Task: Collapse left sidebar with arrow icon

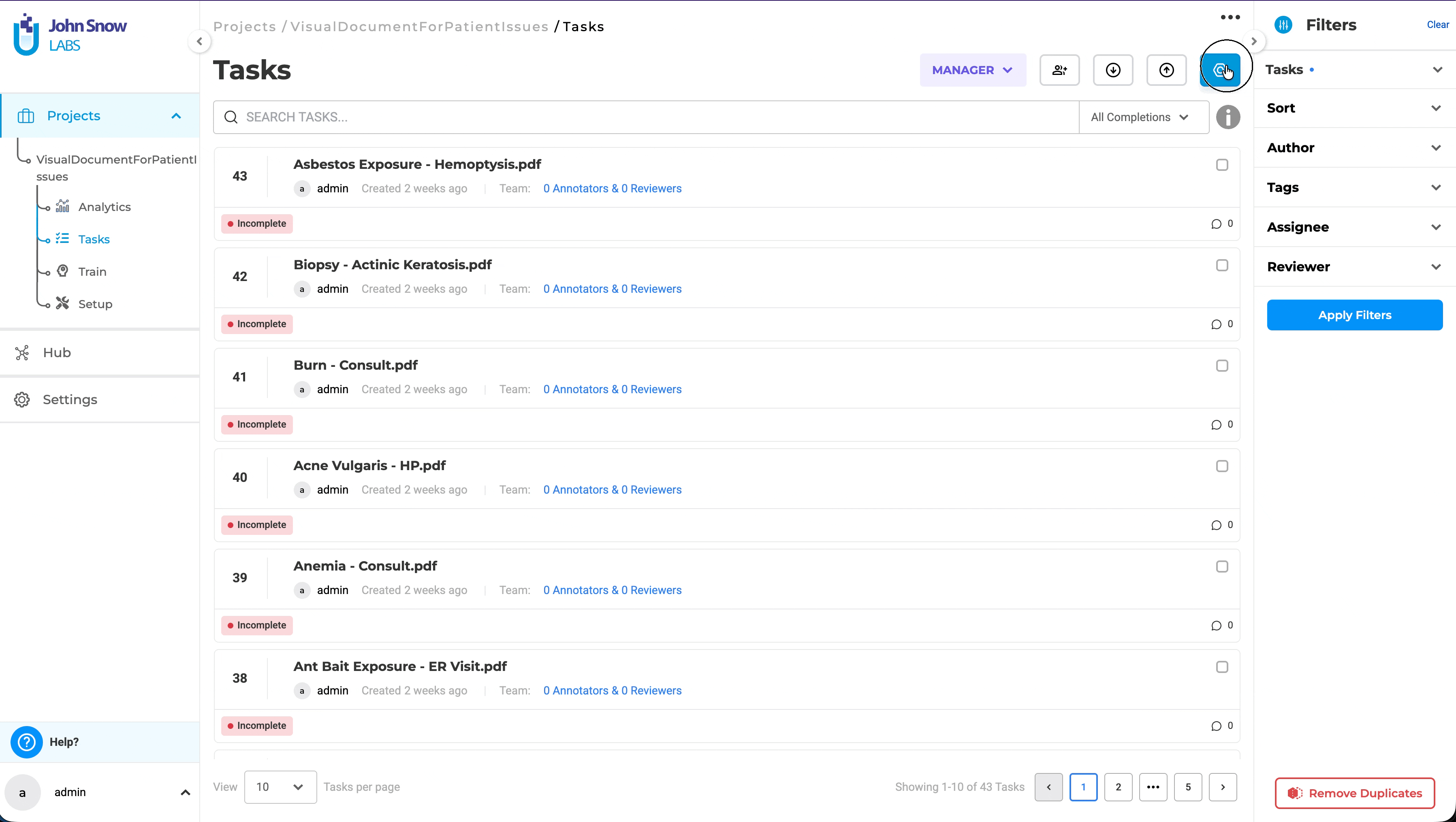Action: [x=200, y=41]
